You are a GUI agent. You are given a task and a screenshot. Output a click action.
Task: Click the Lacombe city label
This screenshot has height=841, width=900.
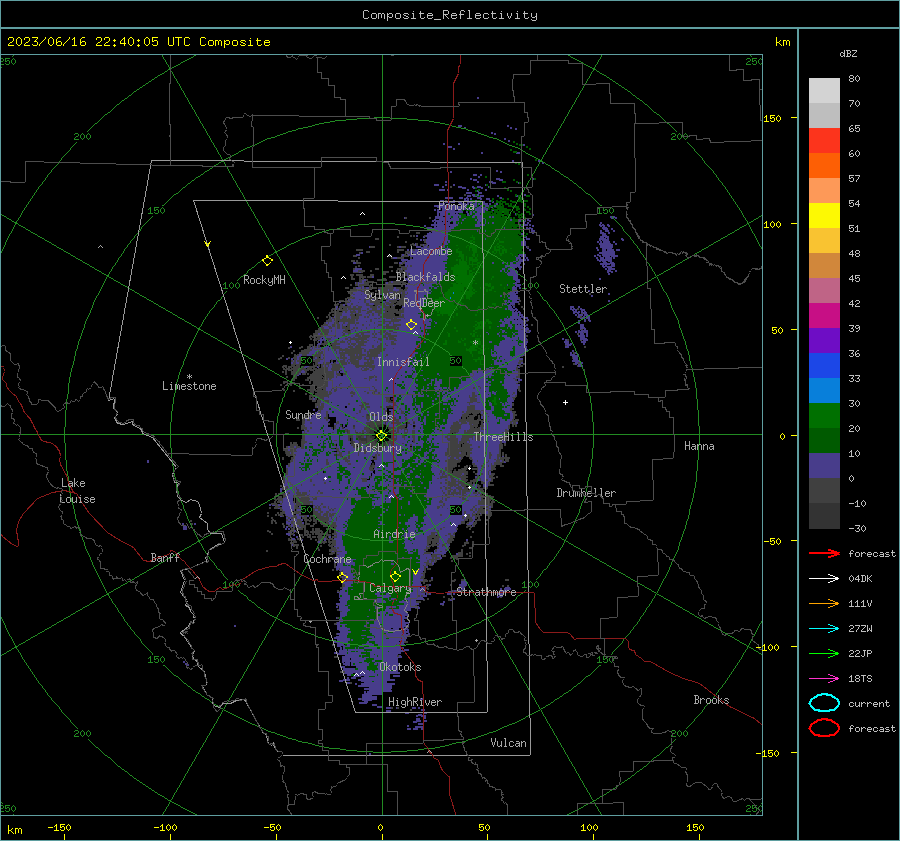(x=431, y=251)
